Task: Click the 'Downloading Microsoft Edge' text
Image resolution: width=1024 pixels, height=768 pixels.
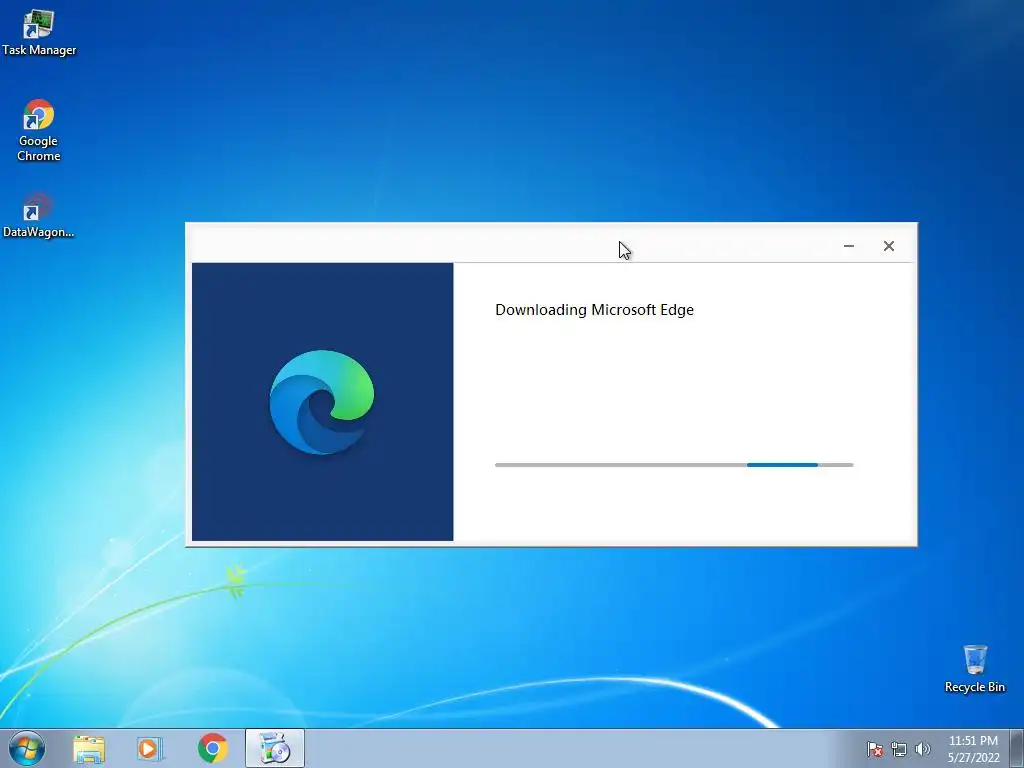Action: 594,310
